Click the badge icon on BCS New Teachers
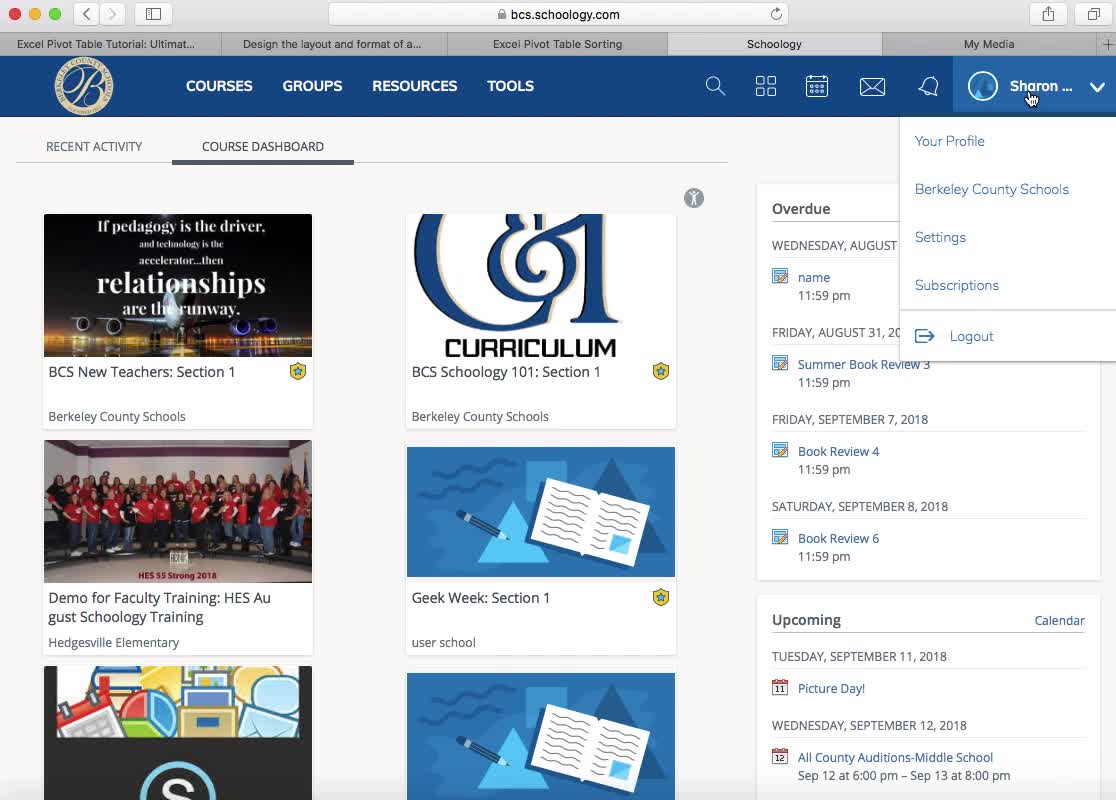Image resolution: width=1116 pixels, height=800 pixels. pos(298,371)
